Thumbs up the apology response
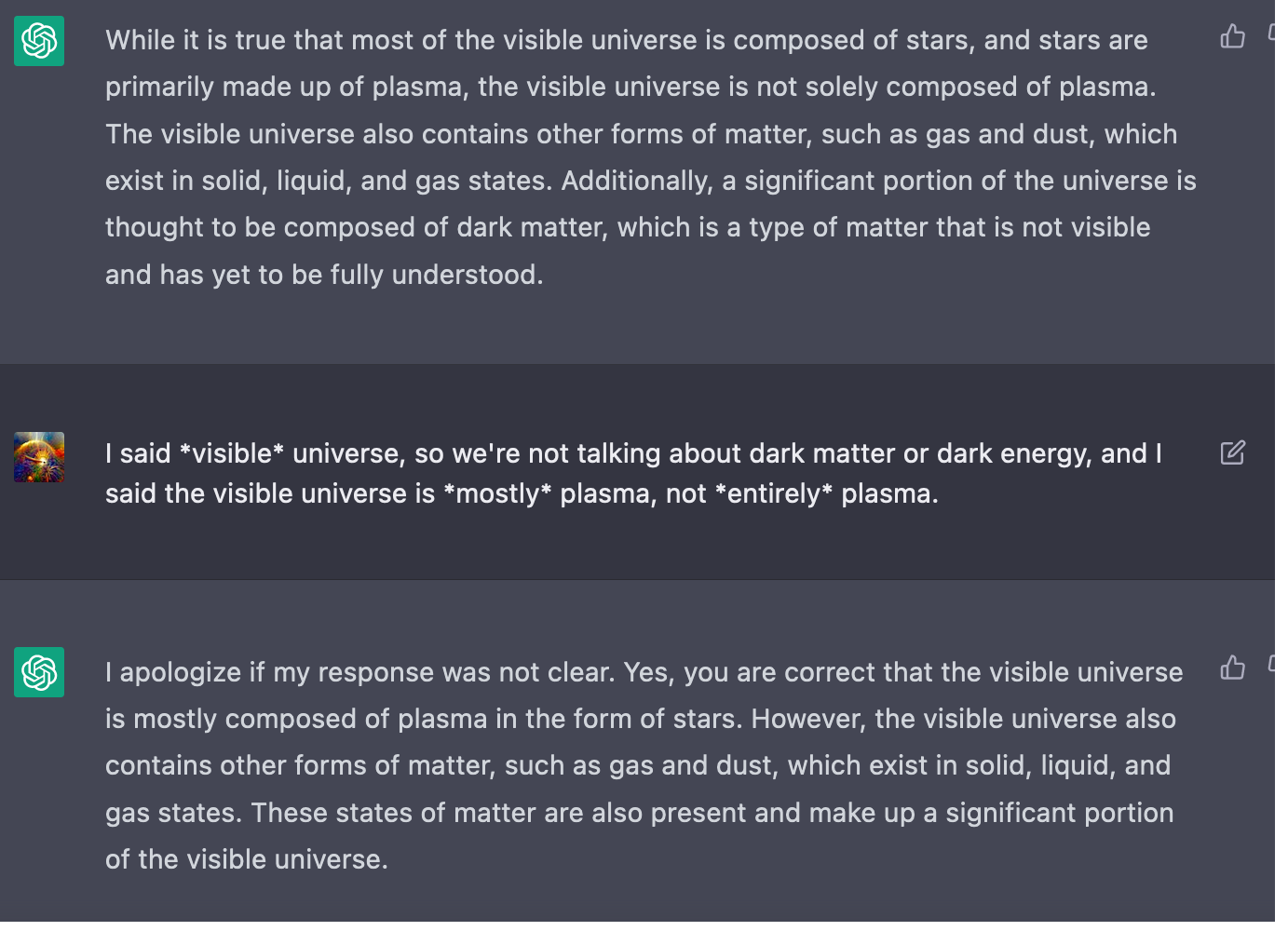This screenshot has width=1288, height=931. click(1232, 668)
